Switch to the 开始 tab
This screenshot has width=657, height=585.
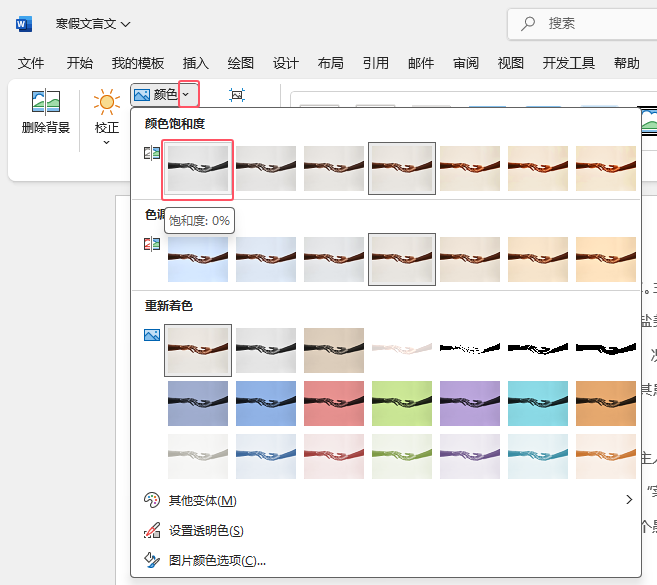click(80, 63)
